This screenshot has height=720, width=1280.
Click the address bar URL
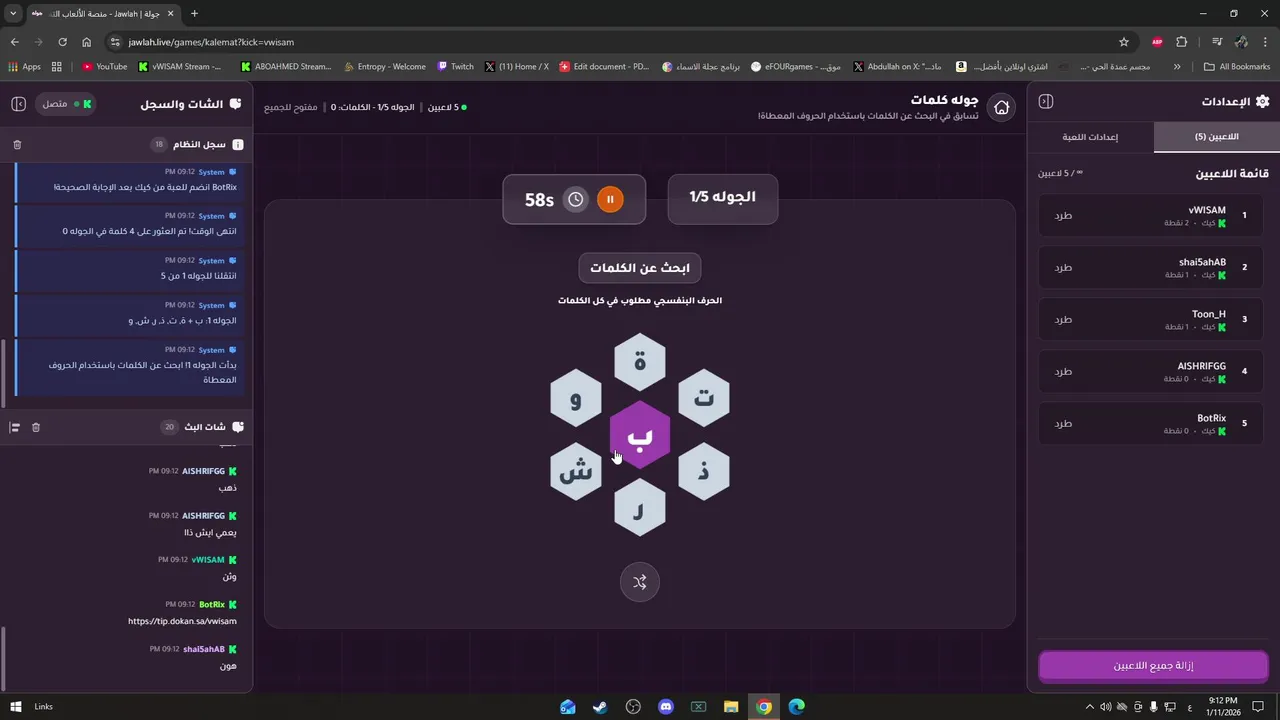click(211, 42)
